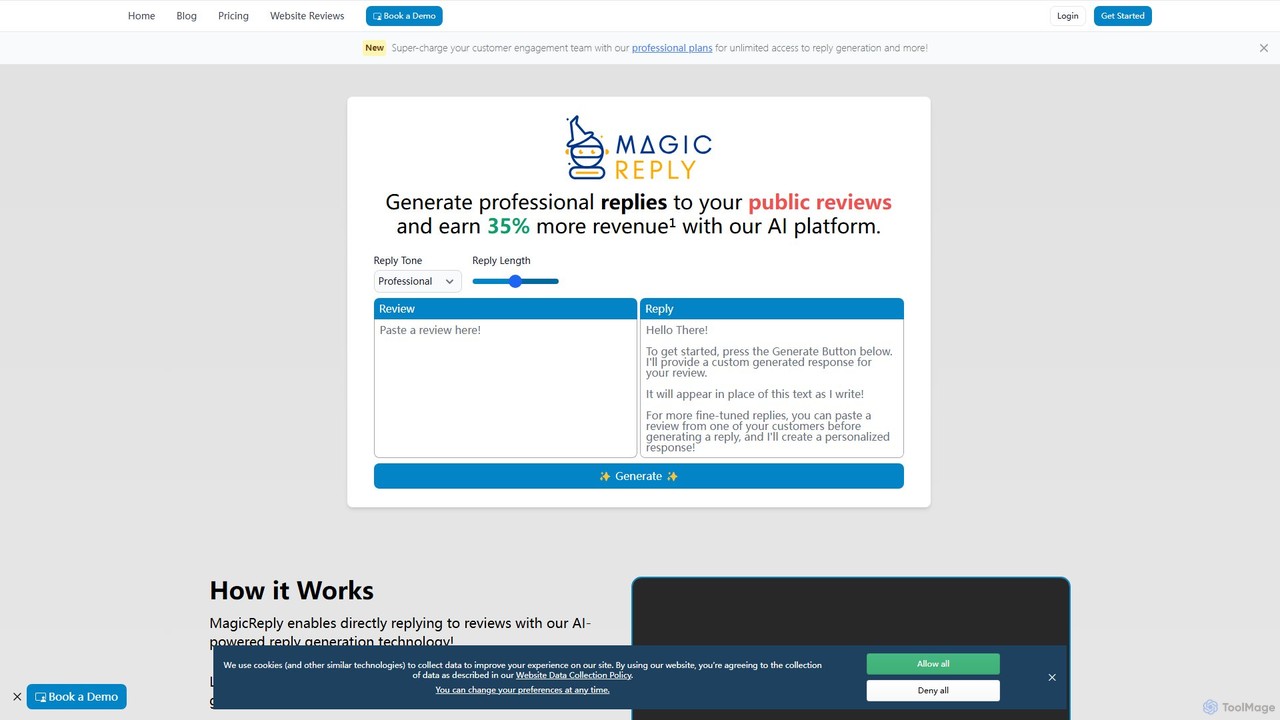
Task: Go to the Blog page
Action: tap(186, 16)
